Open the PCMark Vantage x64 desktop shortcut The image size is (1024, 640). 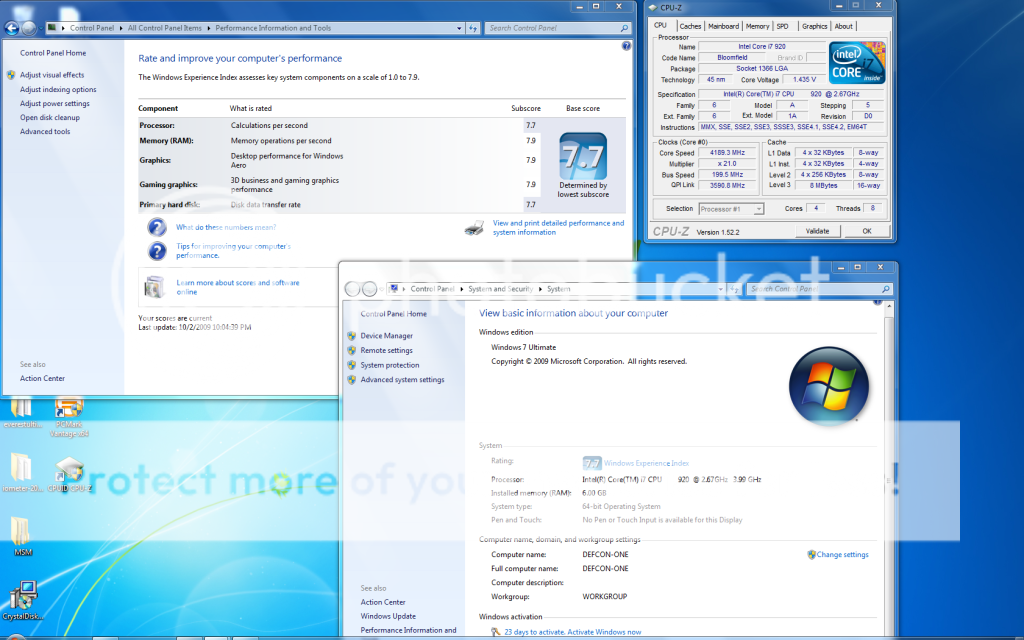[x=69, y=410]
